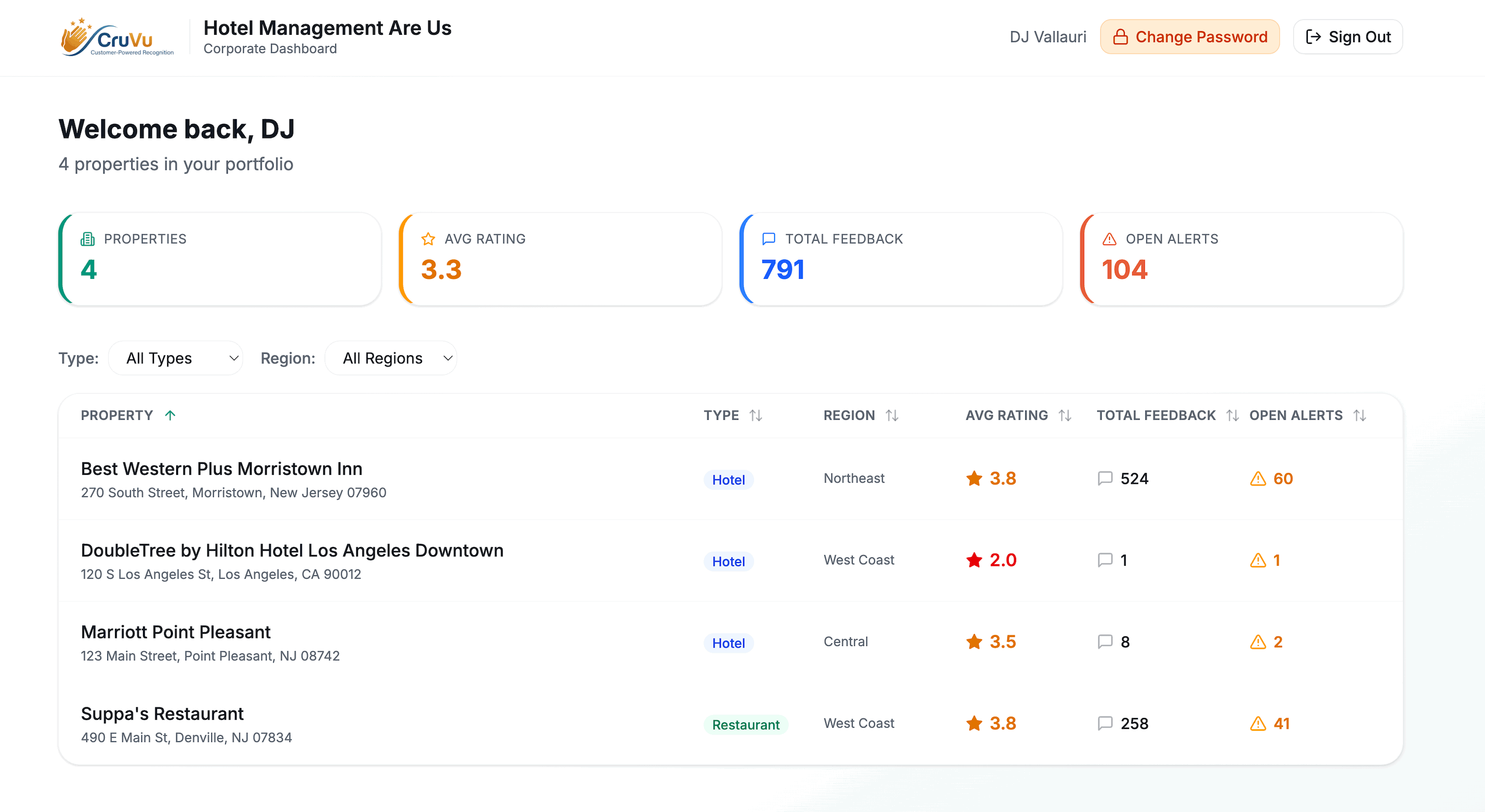Click the Properties summary card value 4
This screenshot has width=1485, height=812.
(x=89, y=269)
